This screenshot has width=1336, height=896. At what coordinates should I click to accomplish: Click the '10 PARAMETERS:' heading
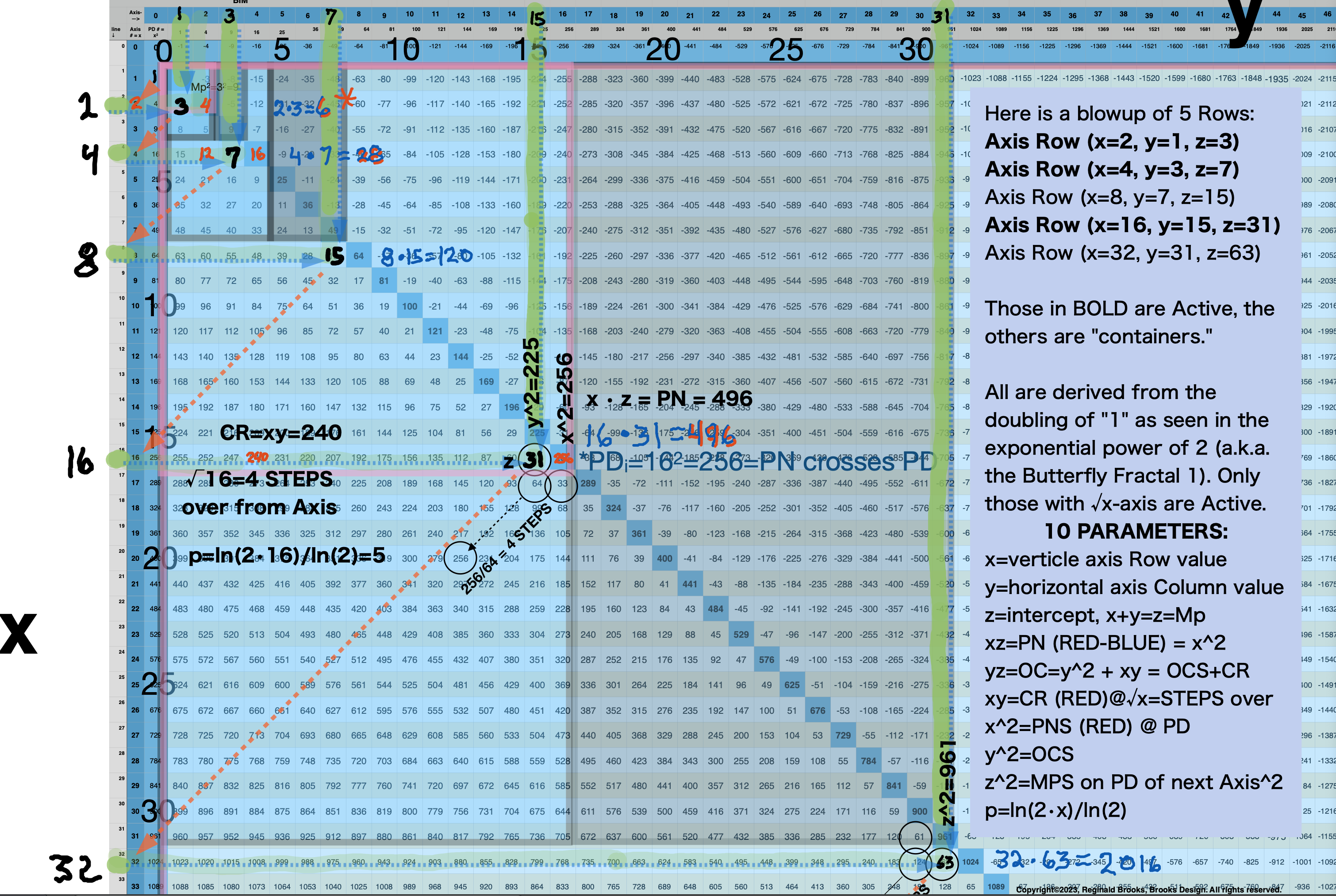click(x=1136, y=531)
